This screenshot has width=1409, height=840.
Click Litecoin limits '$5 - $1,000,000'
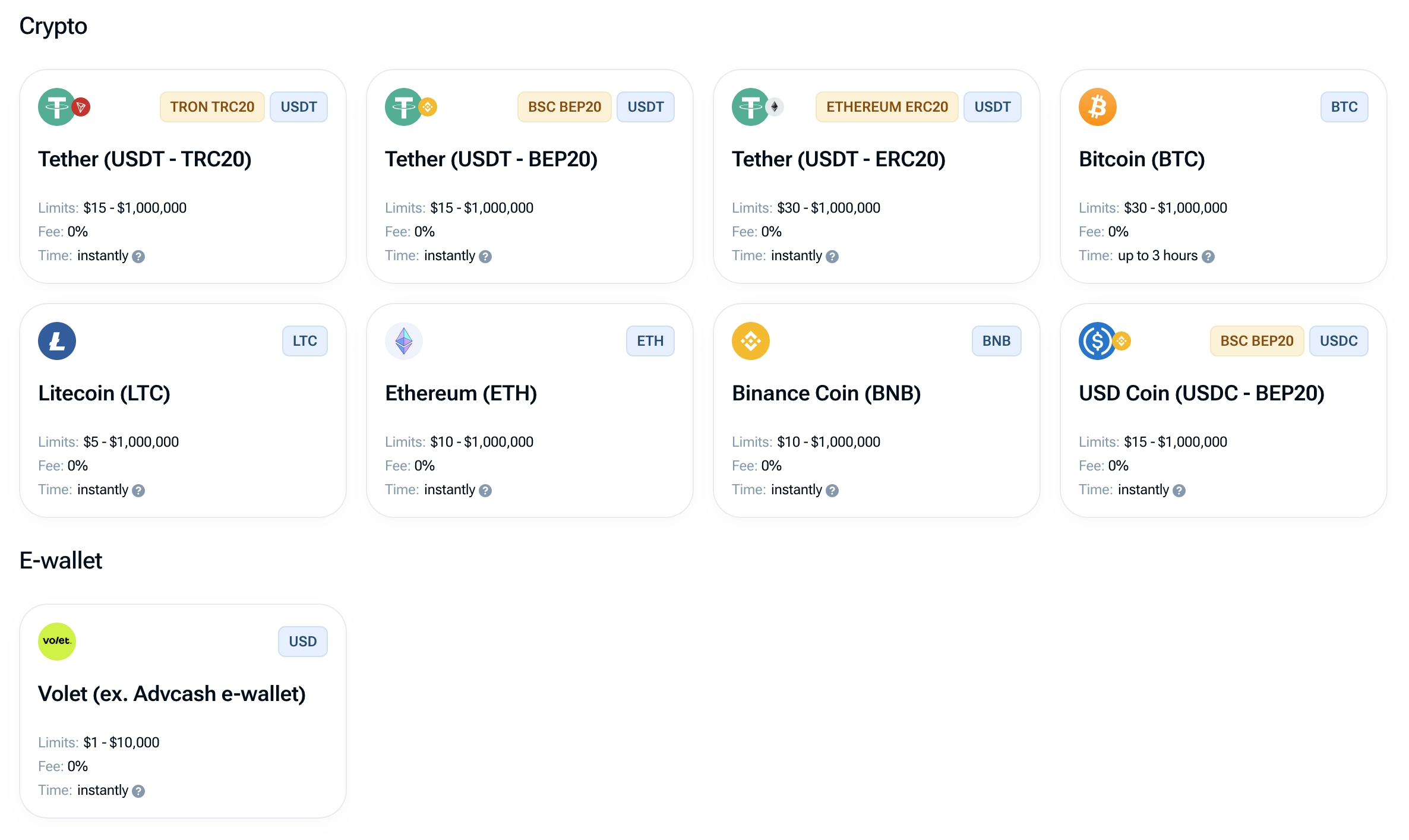(131, 442)
